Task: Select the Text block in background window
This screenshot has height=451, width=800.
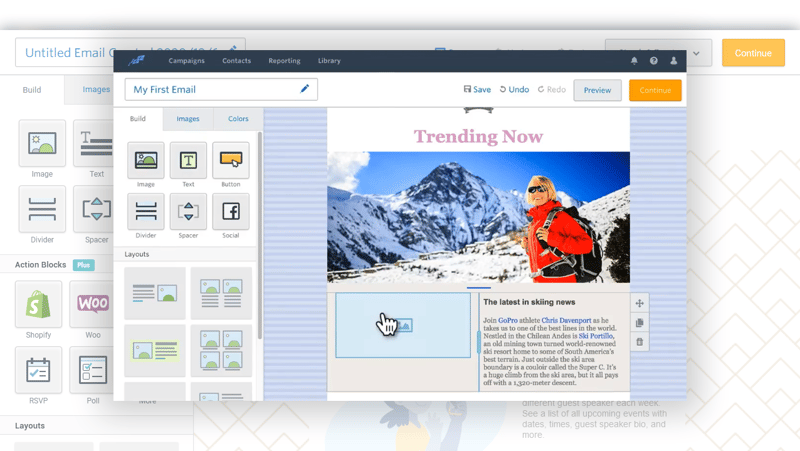Action: click(x=94, y=143)
